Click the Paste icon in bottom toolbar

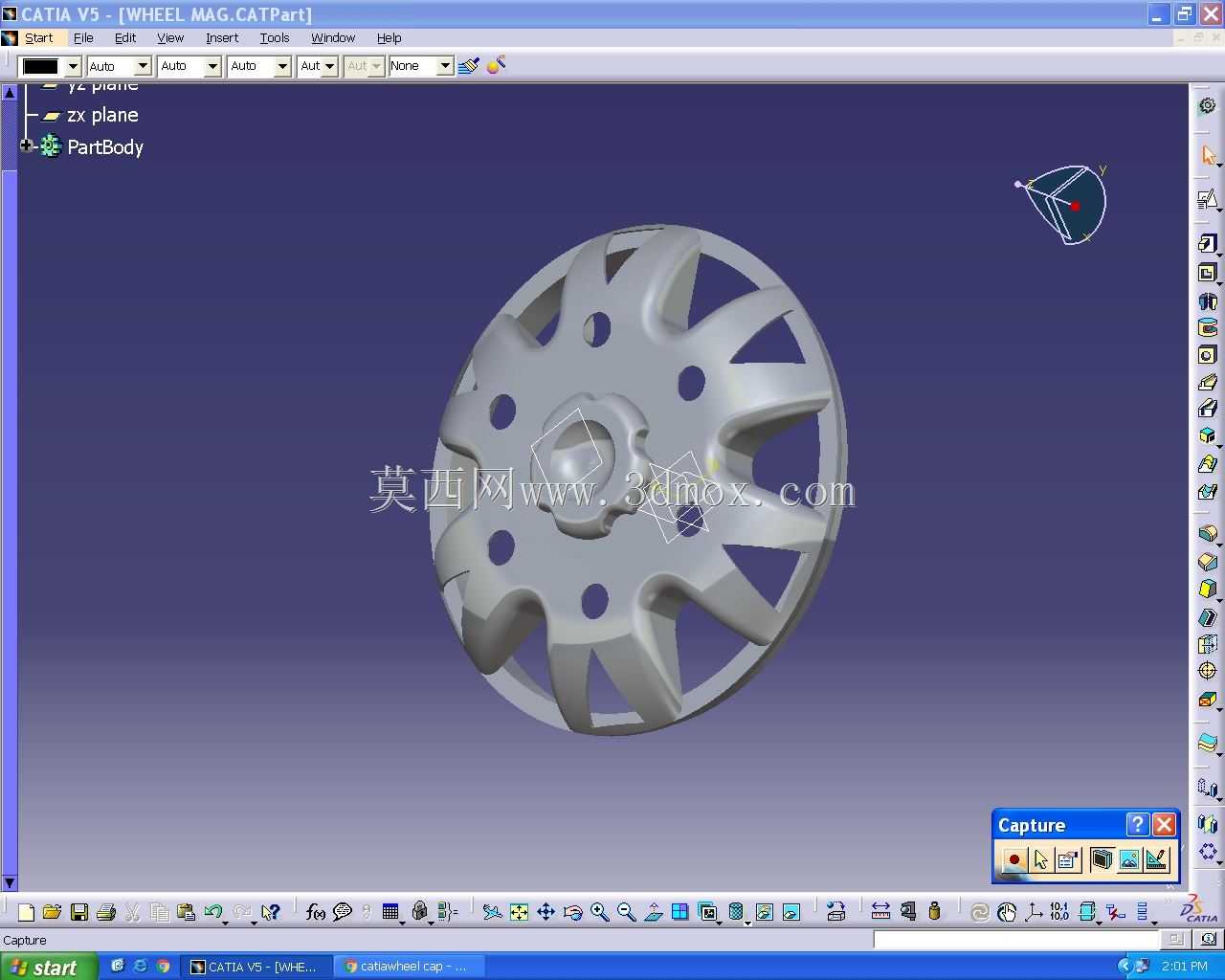pos(187,912)
